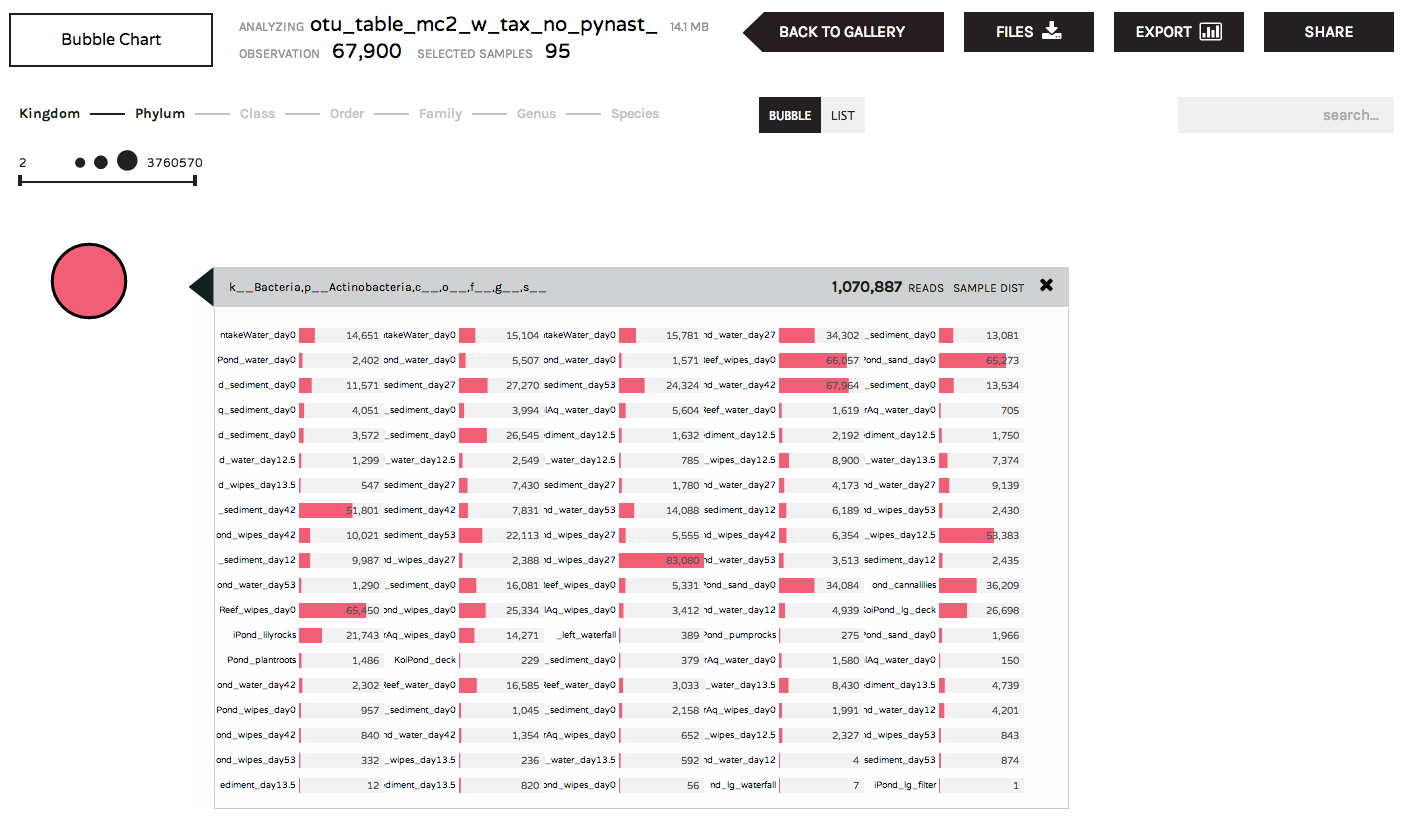Click the Share button

(1329, 32)
